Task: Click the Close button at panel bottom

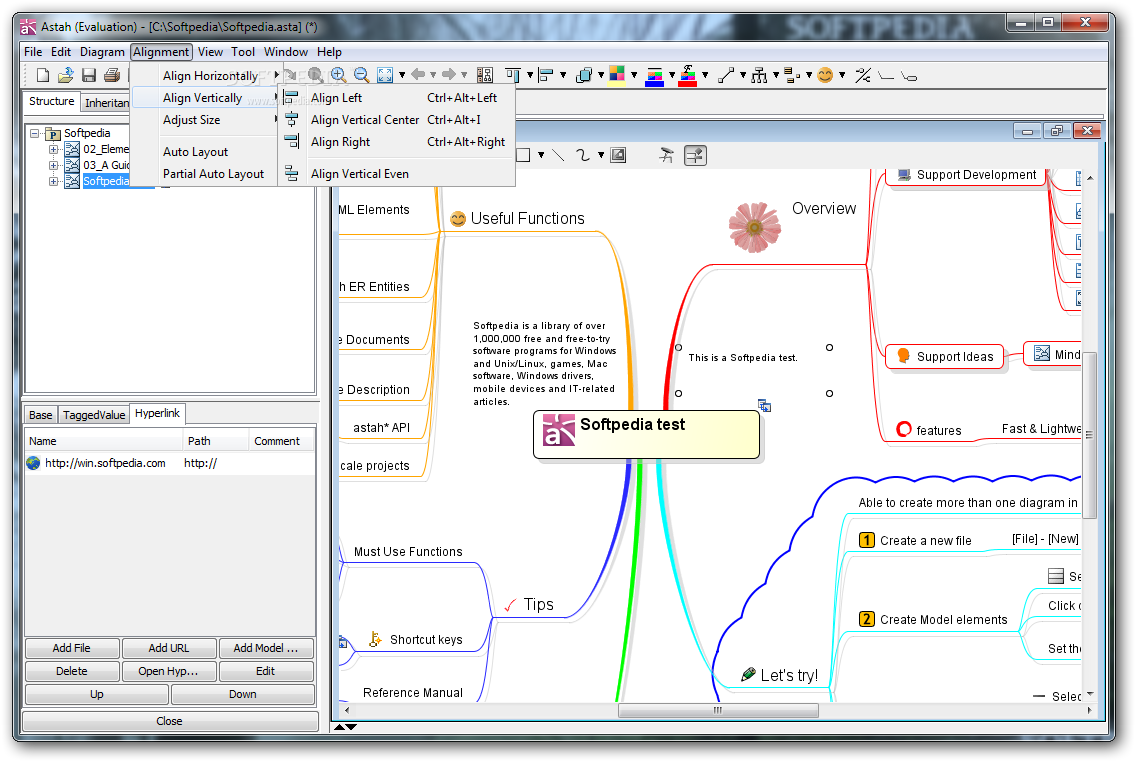Action: 170,721
